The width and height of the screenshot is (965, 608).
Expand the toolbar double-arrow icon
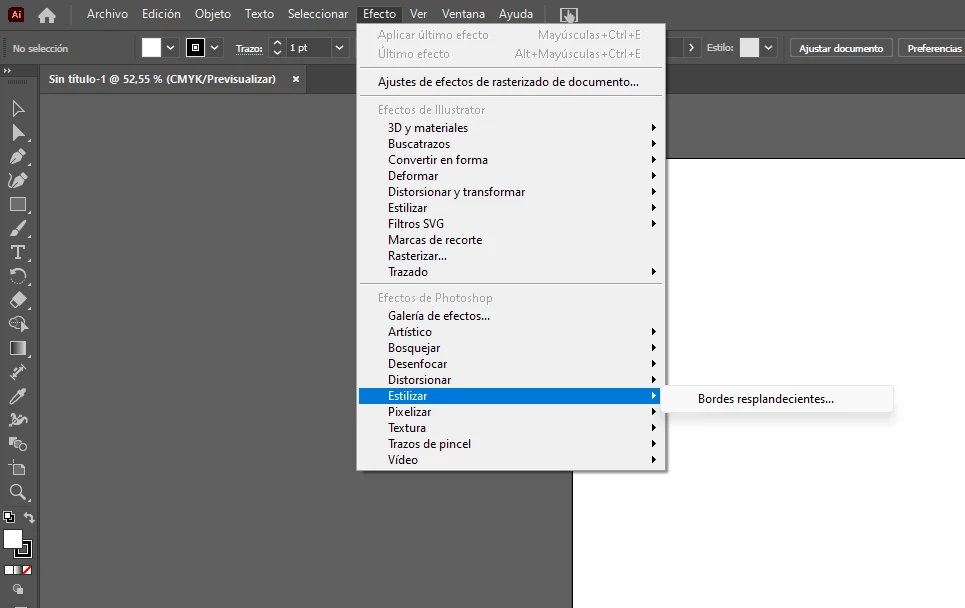tap(7, 71)
